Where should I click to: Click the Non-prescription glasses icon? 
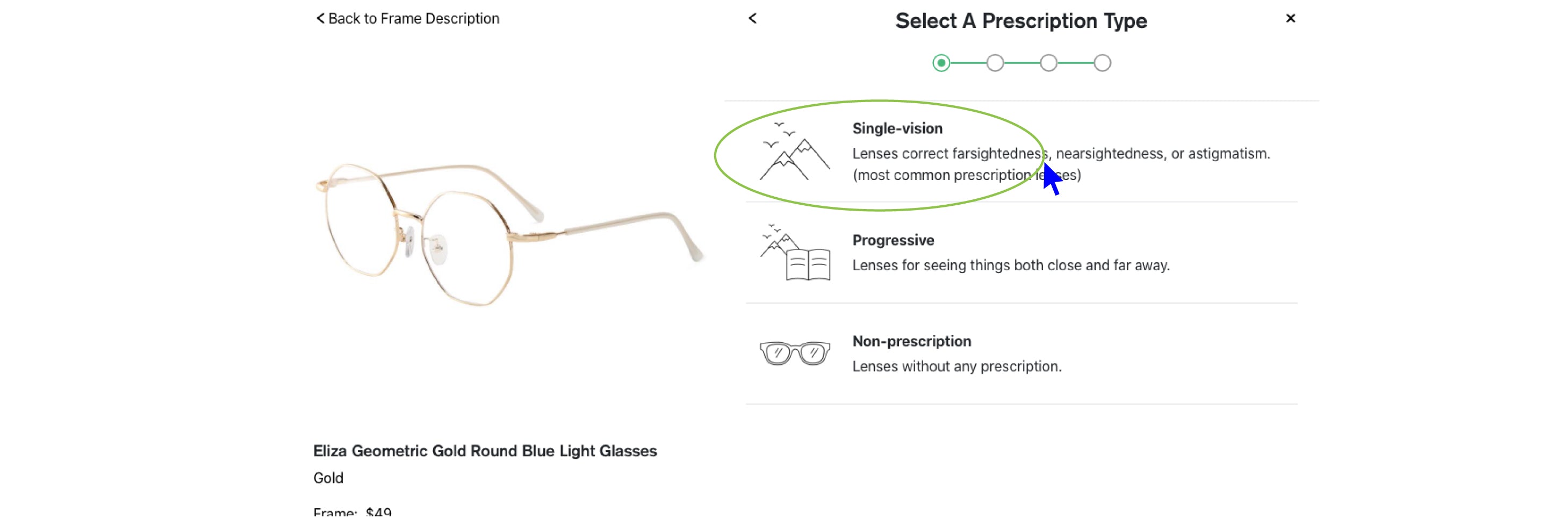[x=794, y=353]
